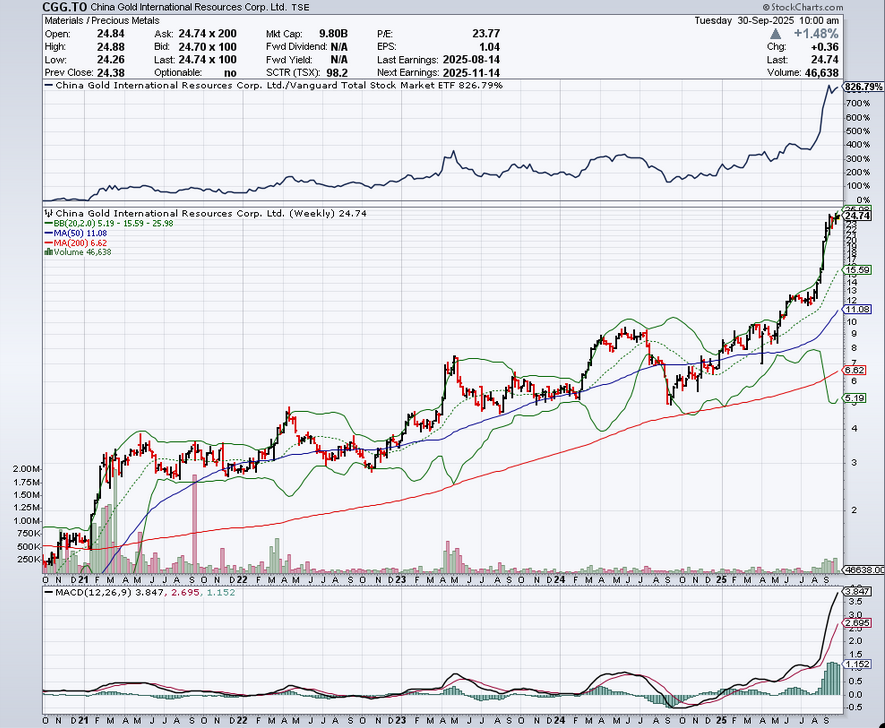Click the Chg value +0.36
This screenshot has width=885, height=728.
[827, 47]
